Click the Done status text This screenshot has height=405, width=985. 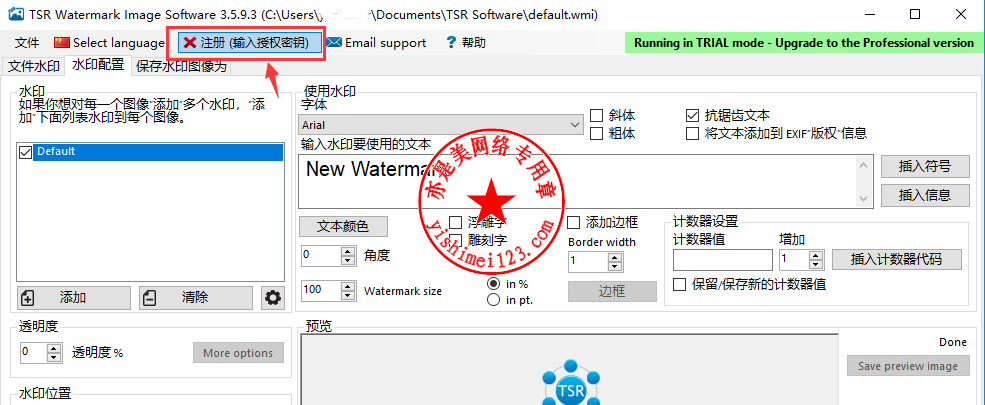pos(953,342)
